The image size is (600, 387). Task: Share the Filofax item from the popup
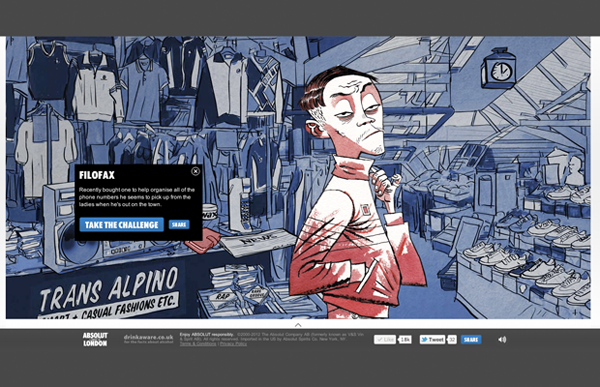click(x=179, y=225)
